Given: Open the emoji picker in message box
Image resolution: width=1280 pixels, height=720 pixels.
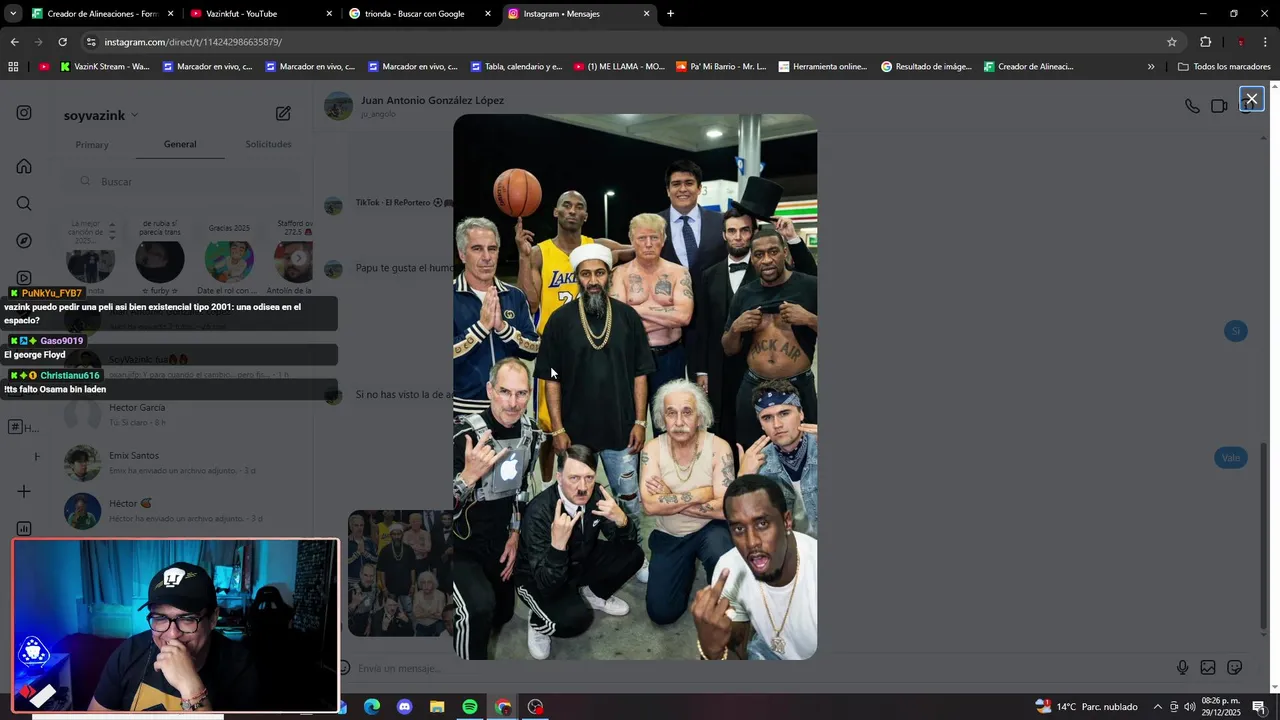Looking at the screenshot, I should pyautogui.click(x=344, y=668).
